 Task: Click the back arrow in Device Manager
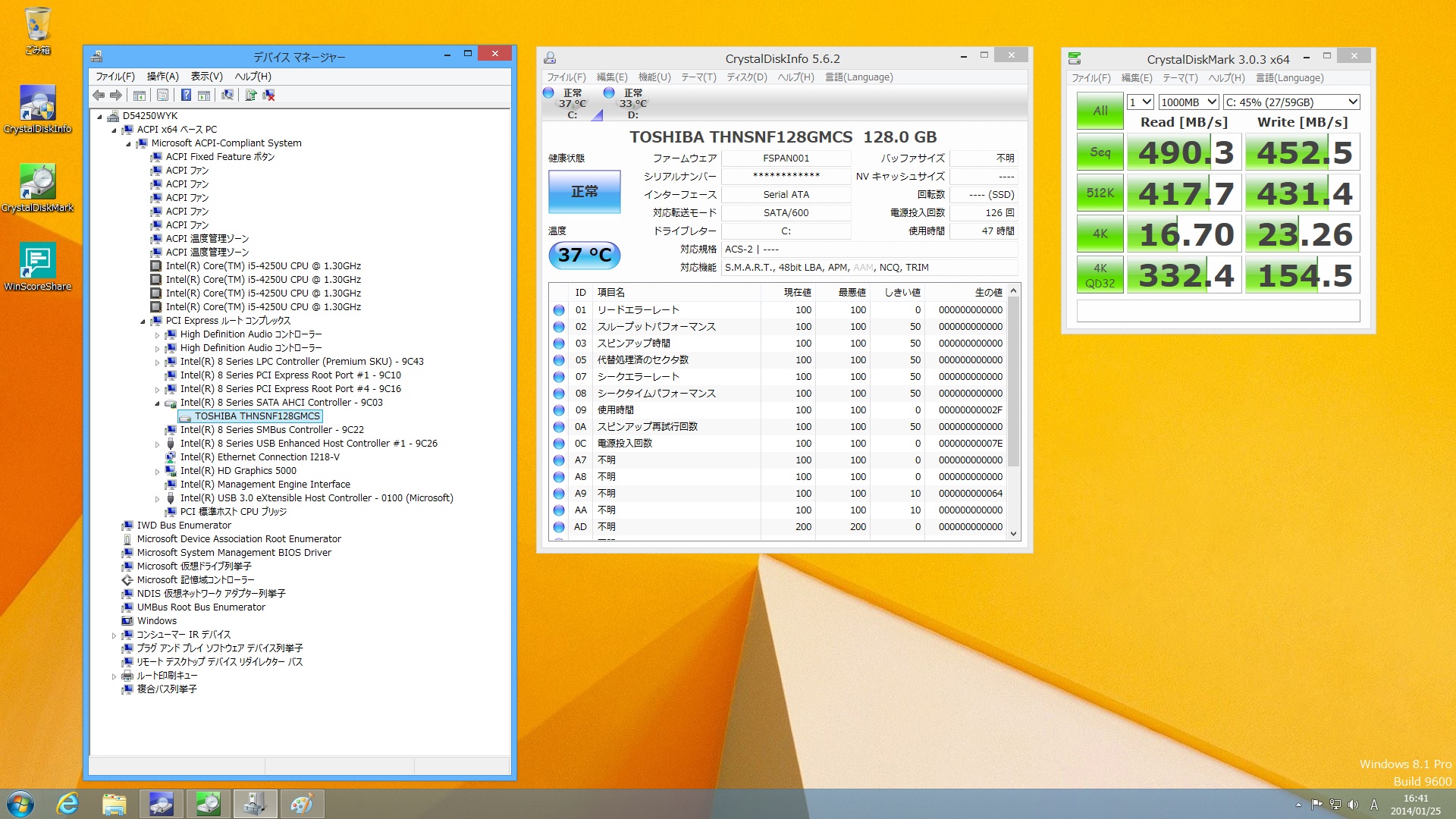[99, 95]
